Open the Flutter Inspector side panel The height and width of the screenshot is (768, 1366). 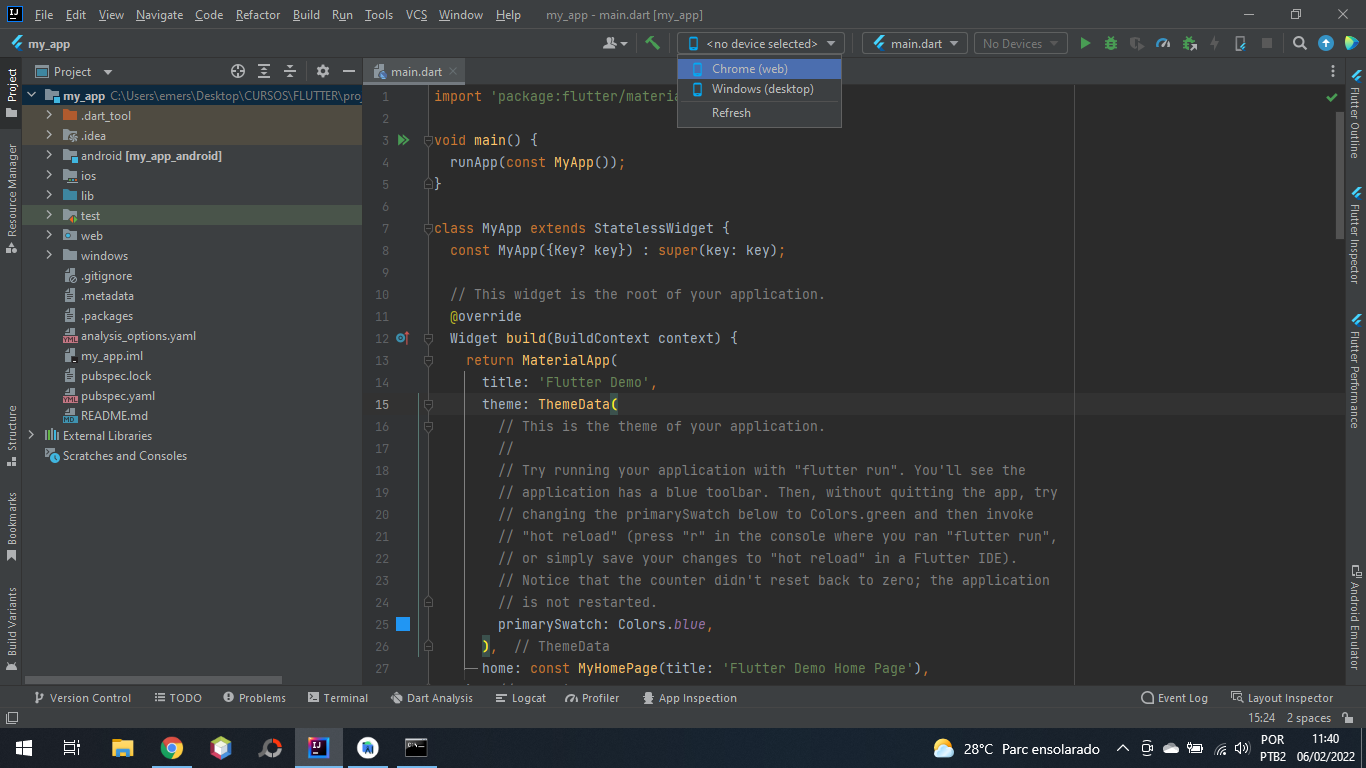pyautogui.click(x=1355, y=234)
